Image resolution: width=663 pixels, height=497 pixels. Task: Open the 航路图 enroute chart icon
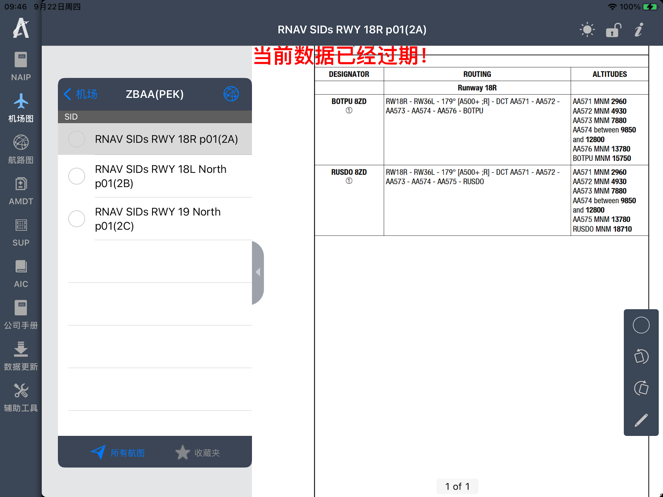[x=20, y=149]
